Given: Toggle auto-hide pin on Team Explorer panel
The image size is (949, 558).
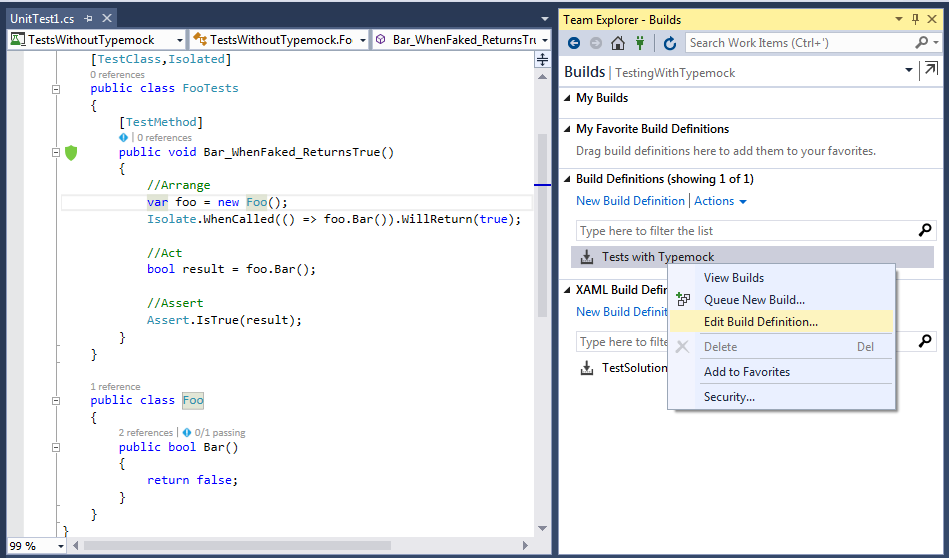Looking at the screenshot, I should tap(915, 19).
